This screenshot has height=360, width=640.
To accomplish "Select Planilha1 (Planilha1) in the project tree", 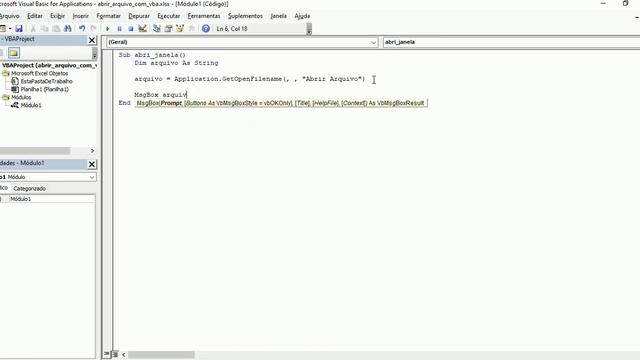I will (x=44, y=89).
